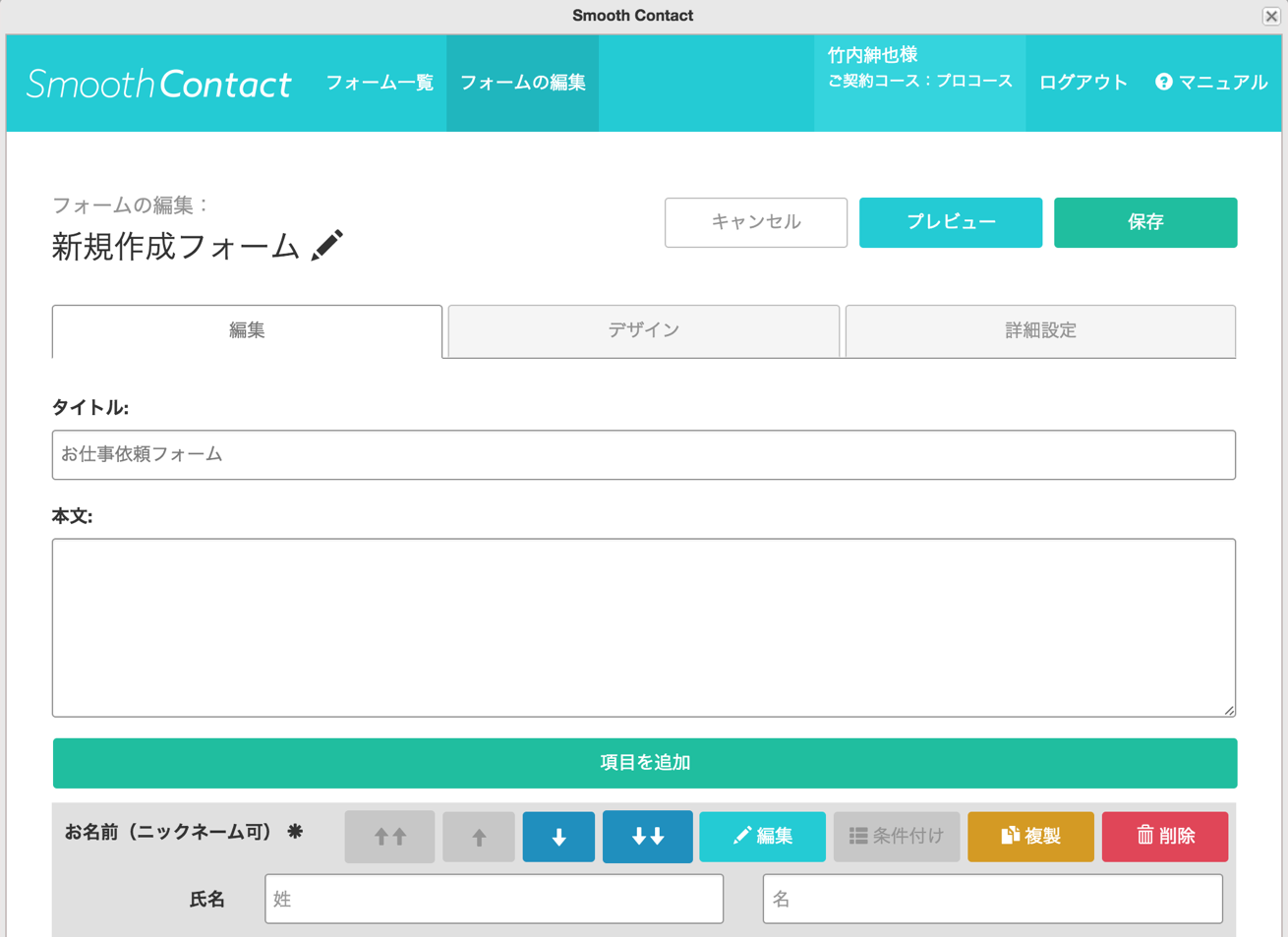Move field to bottom with double down arrows

(647, 837)
